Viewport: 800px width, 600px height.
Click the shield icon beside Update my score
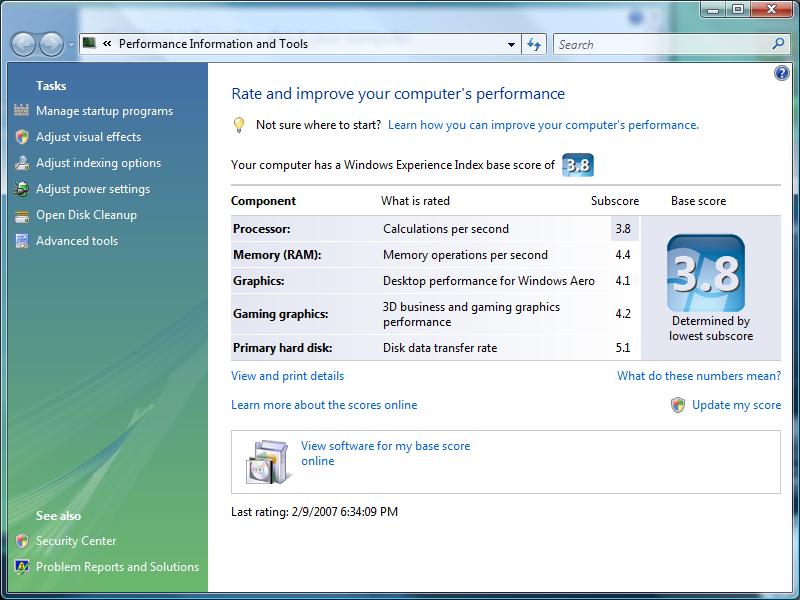tap(678, 405)
